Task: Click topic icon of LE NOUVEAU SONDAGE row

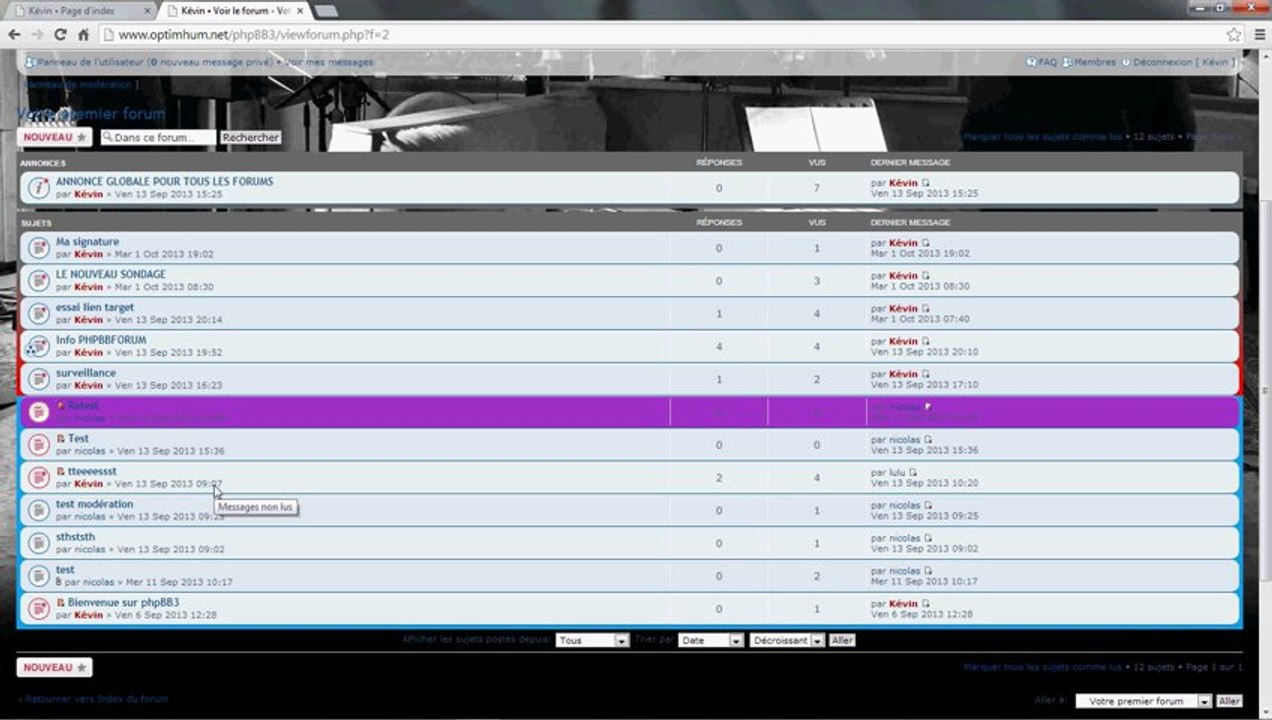Action: click(x=38, y=280)
